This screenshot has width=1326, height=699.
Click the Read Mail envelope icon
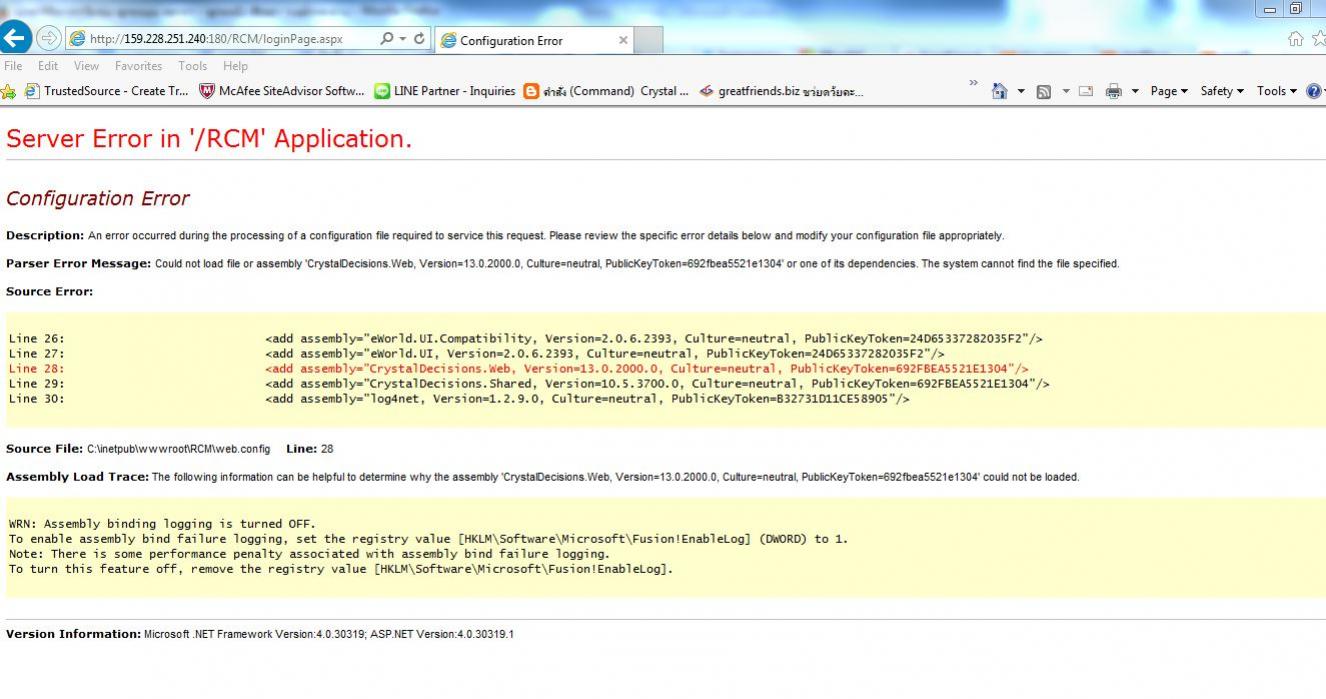coord(1086,91)
